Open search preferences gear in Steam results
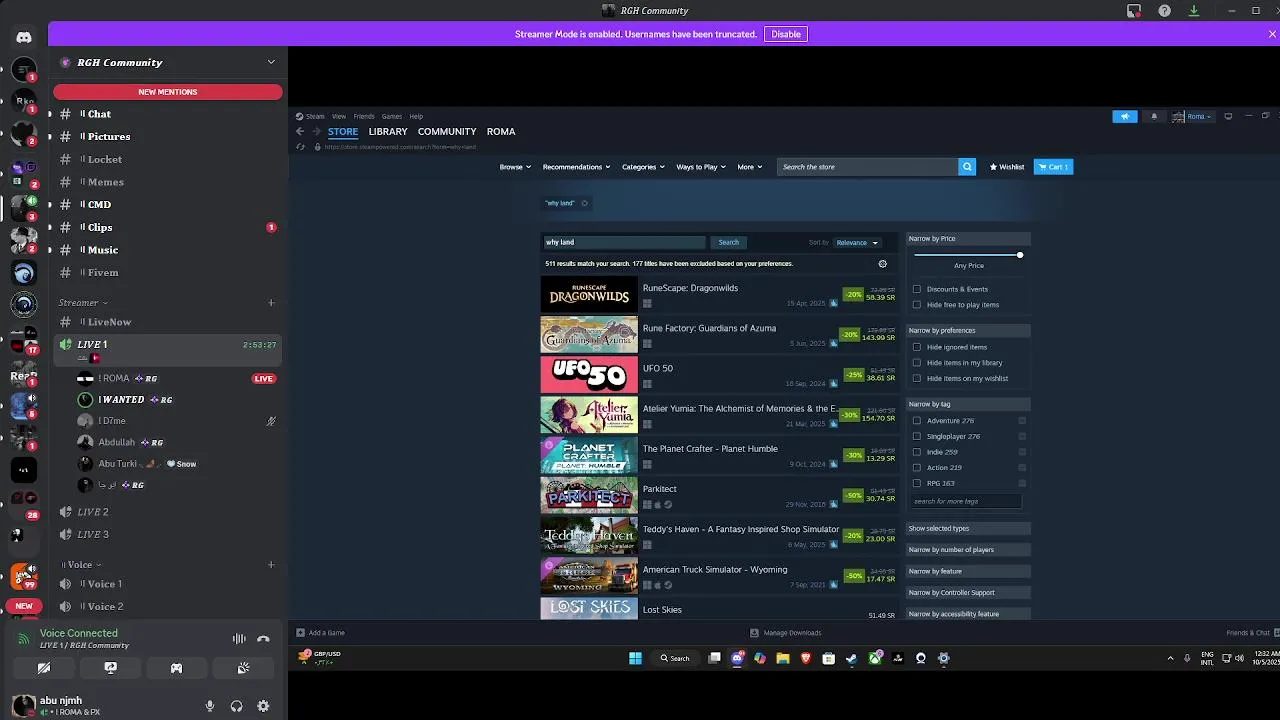1280x720 pixels. [x=882, y=264]
